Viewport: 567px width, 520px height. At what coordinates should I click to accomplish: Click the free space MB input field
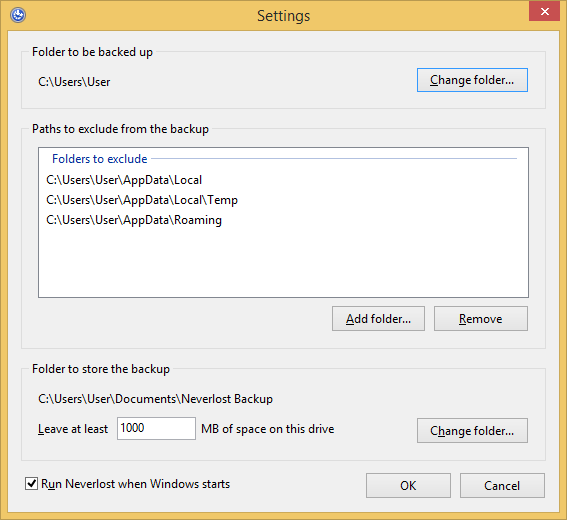click(156, 429)
